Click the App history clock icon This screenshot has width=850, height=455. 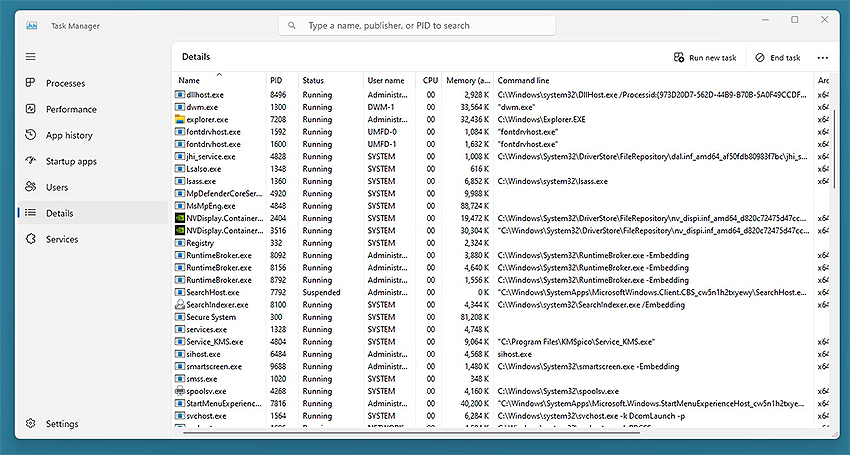pos(31,135)
